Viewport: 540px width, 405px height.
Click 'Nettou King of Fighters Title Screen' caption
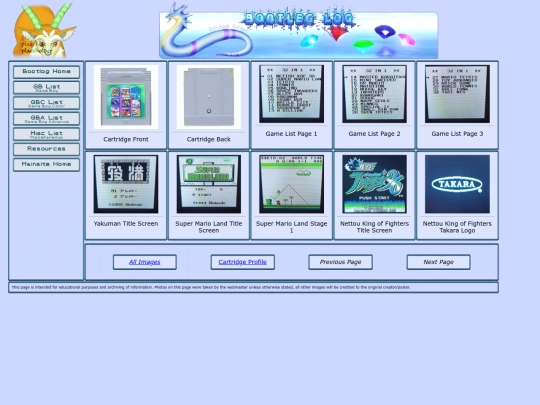coord(374,227)
